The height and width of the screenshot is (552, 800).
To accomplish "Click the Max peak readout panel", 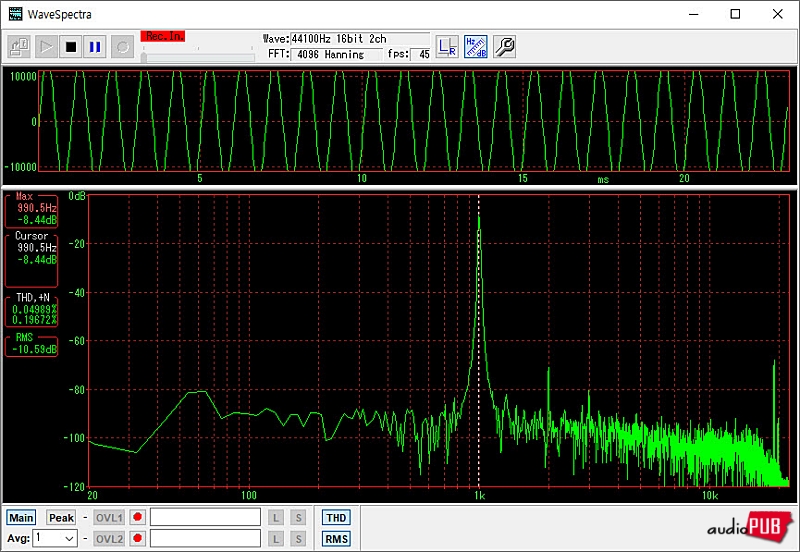I will (31, 208).
